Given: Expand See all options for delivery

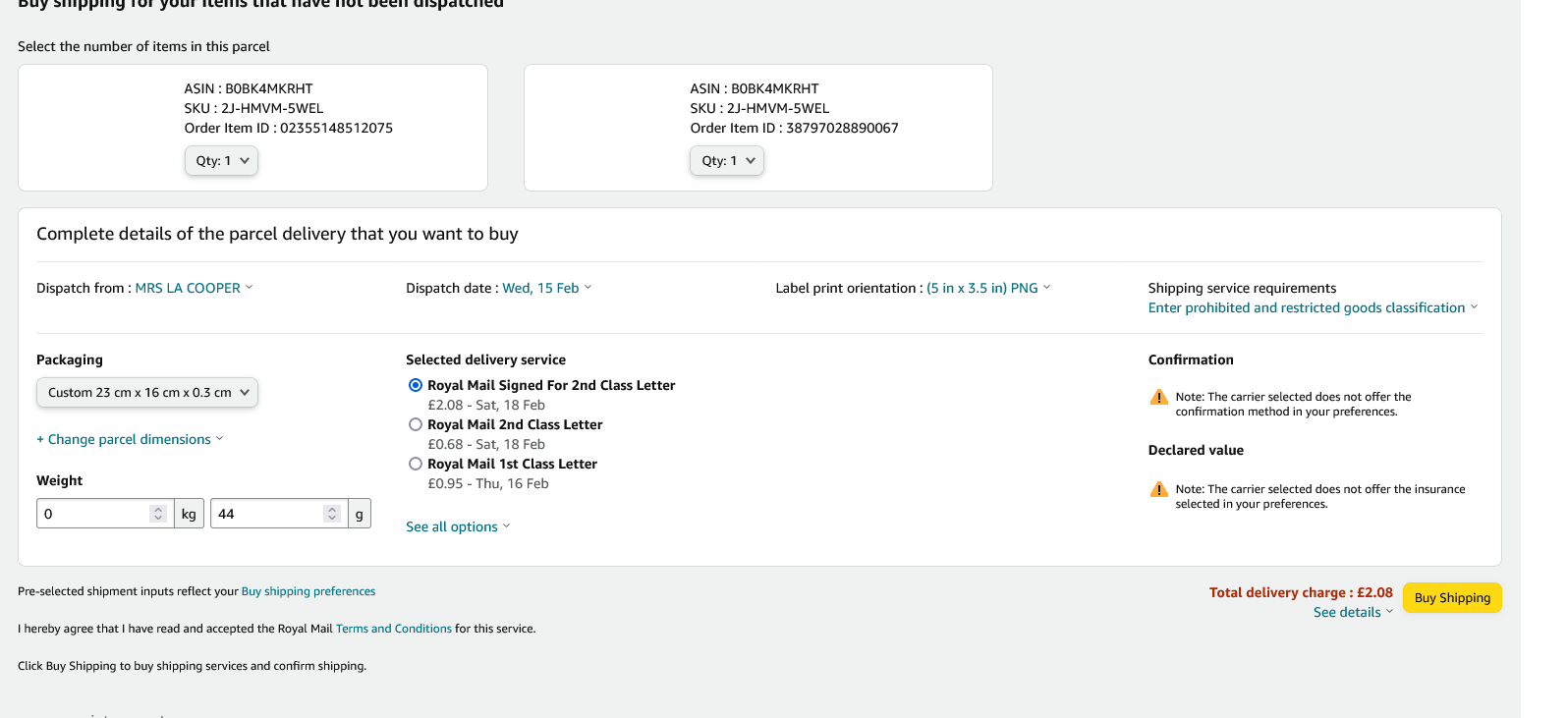Looking at the screenshot, I should tap(458, 526).
